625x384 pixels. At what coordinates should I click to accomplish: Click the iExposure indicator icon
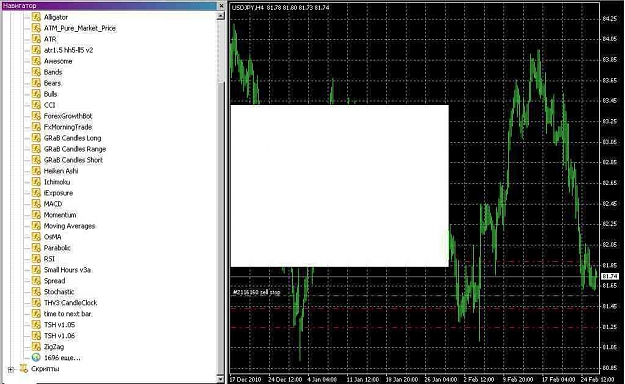coord(36,193)
